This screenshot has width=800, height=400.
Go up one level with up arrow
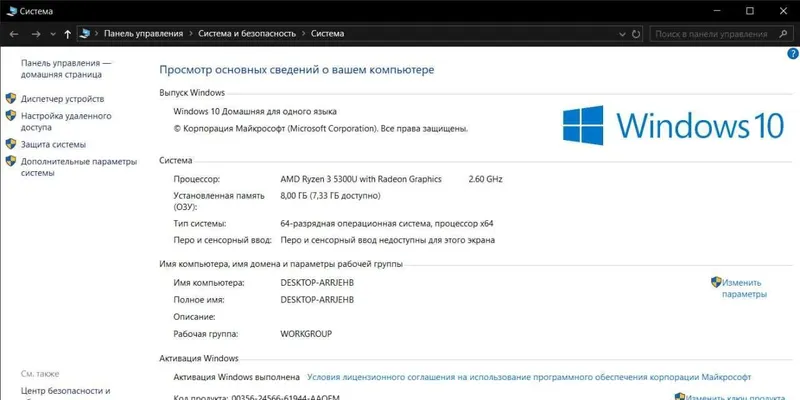[x=67, y=34]
